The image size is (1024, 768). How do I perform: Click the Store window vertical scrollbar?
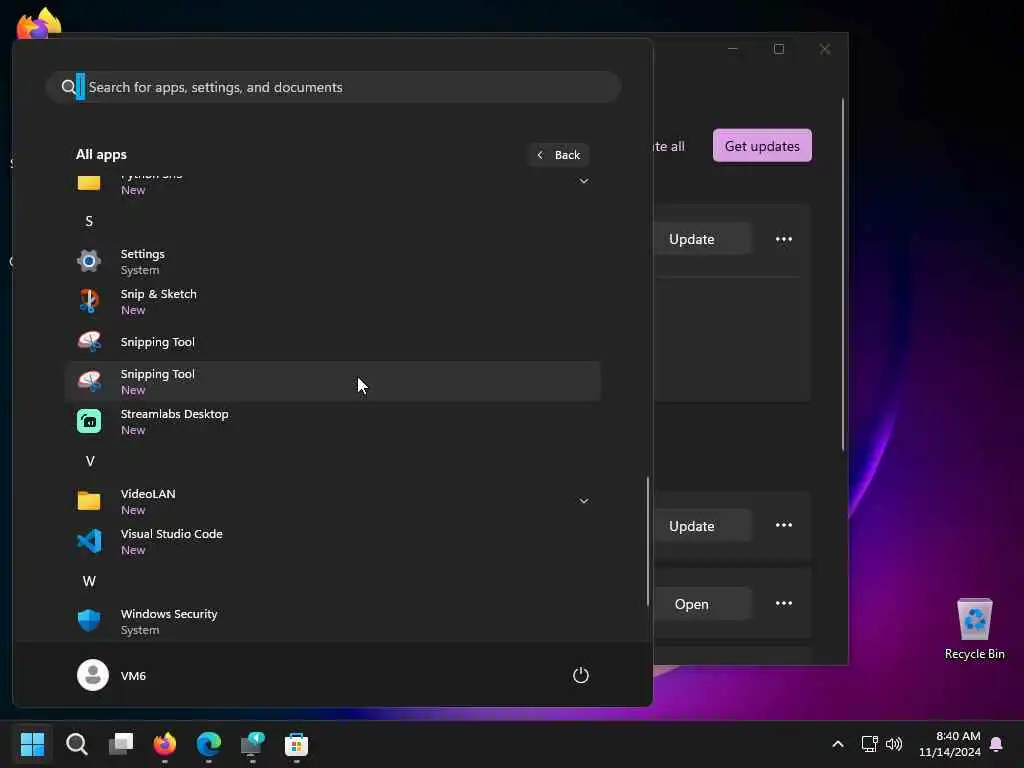[x=842, y=274]
